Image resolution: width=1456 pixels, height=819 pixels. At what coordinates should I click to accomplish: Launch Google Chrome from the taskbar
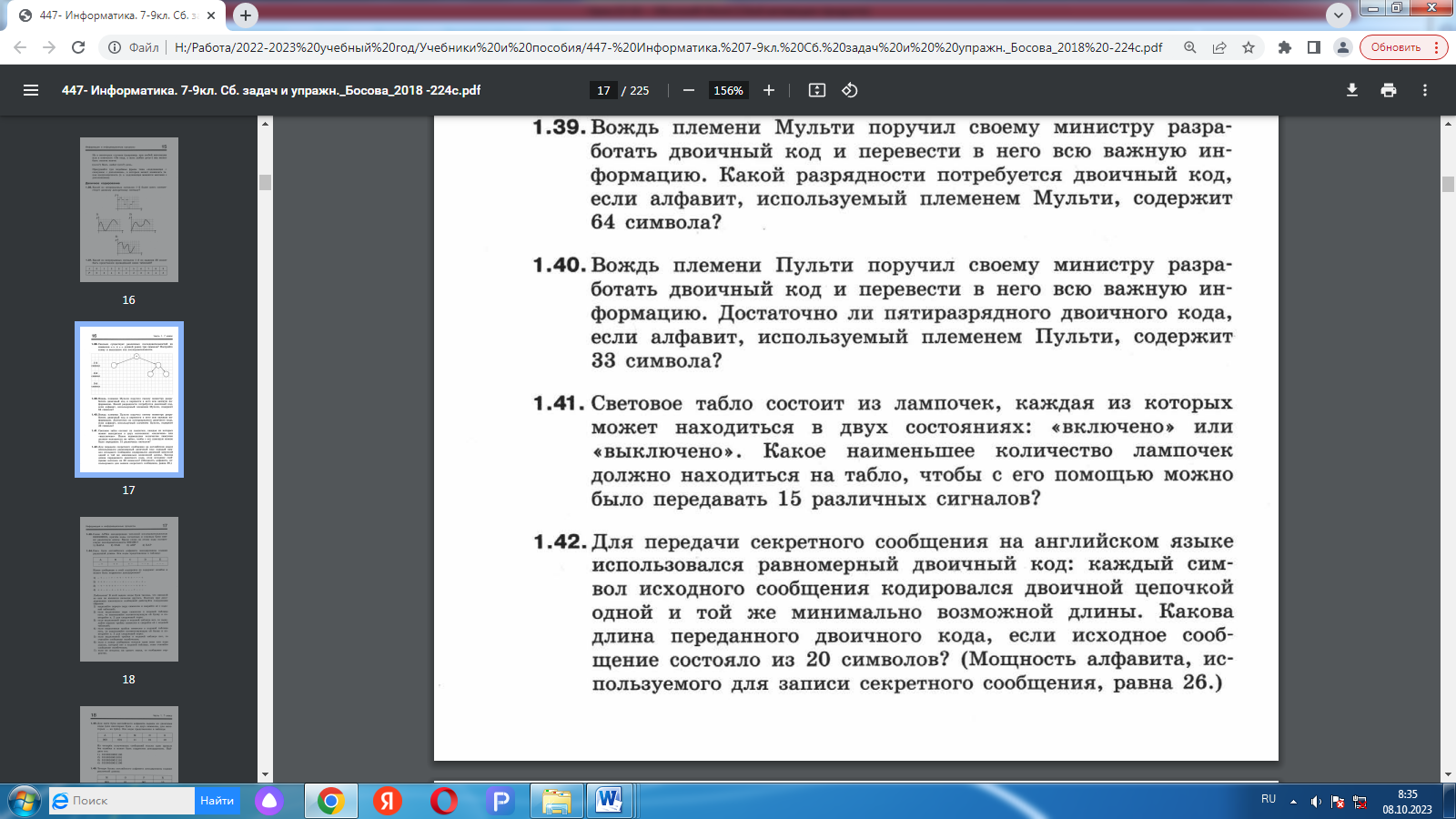(330, 801)
